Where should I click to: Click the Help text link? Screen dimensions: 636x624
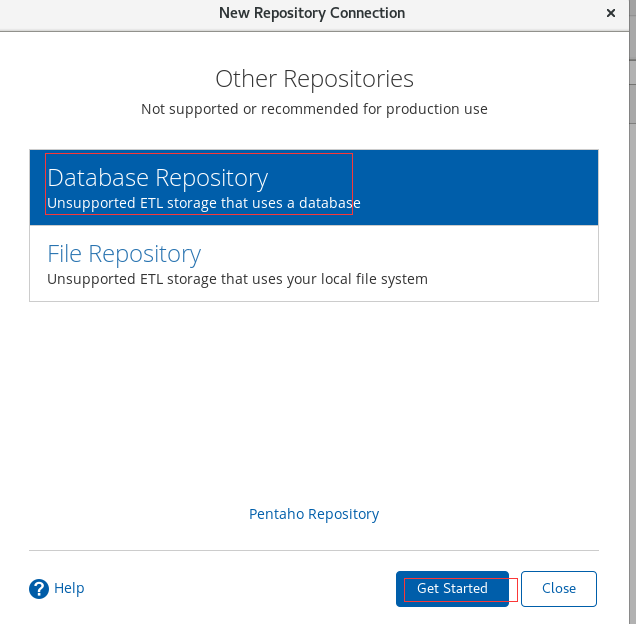tap(69, 588)
